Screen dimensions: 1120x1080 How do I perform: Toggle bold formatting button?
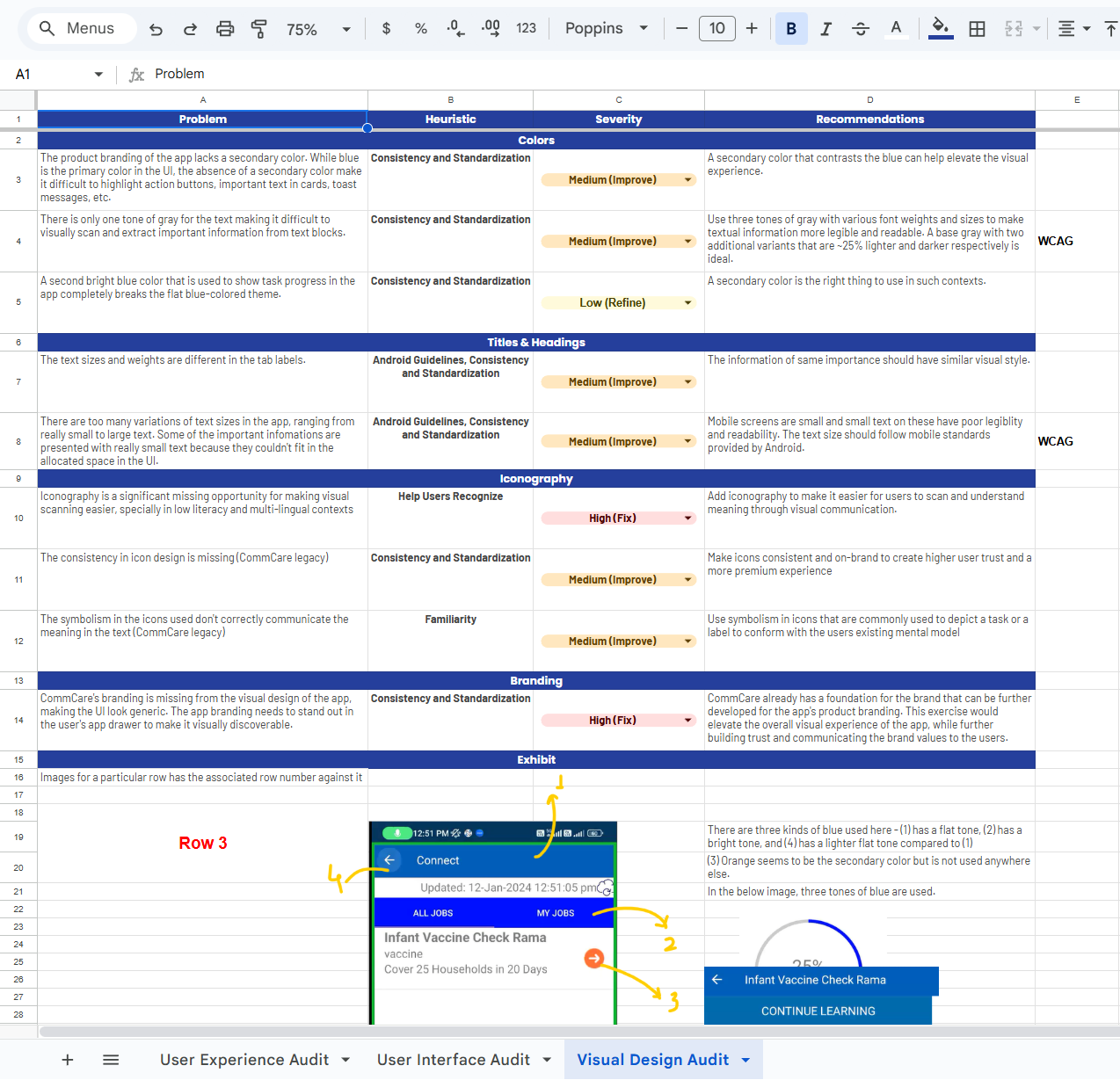coord(791,29)
